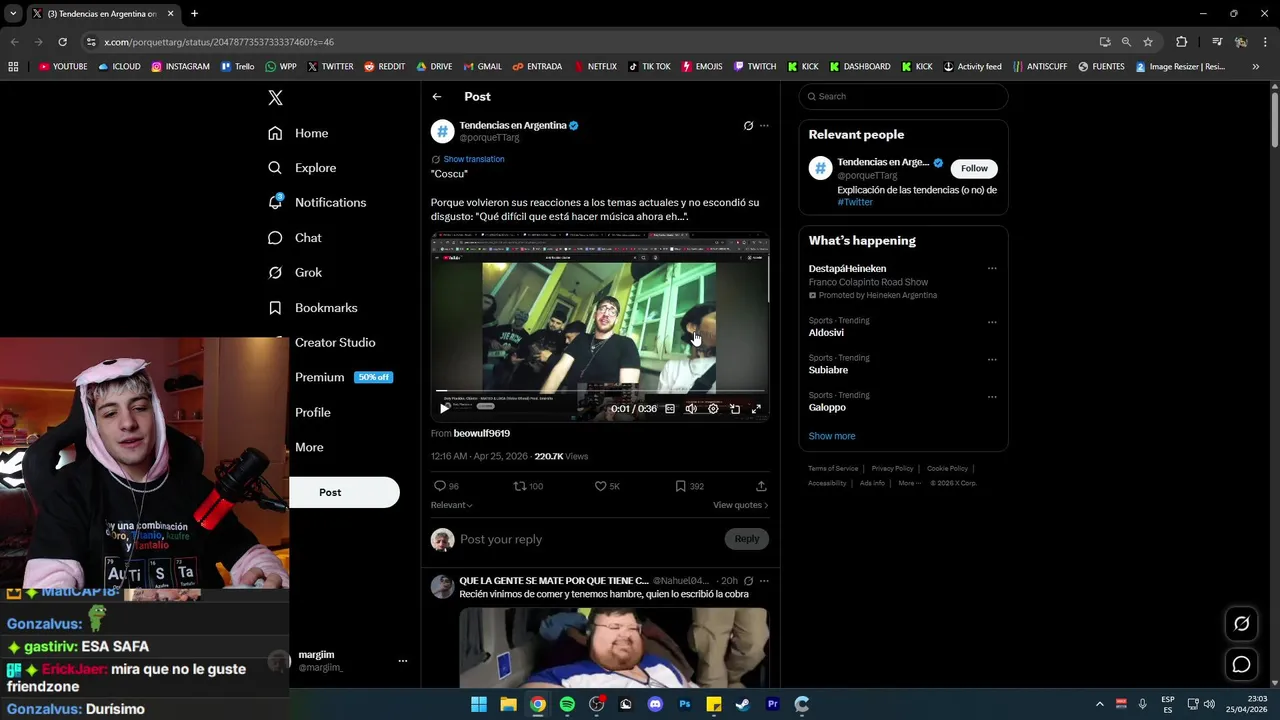This screenshot has width=1280, height=720.
Task: Open Windows Start button
Action: click(479, 704)
